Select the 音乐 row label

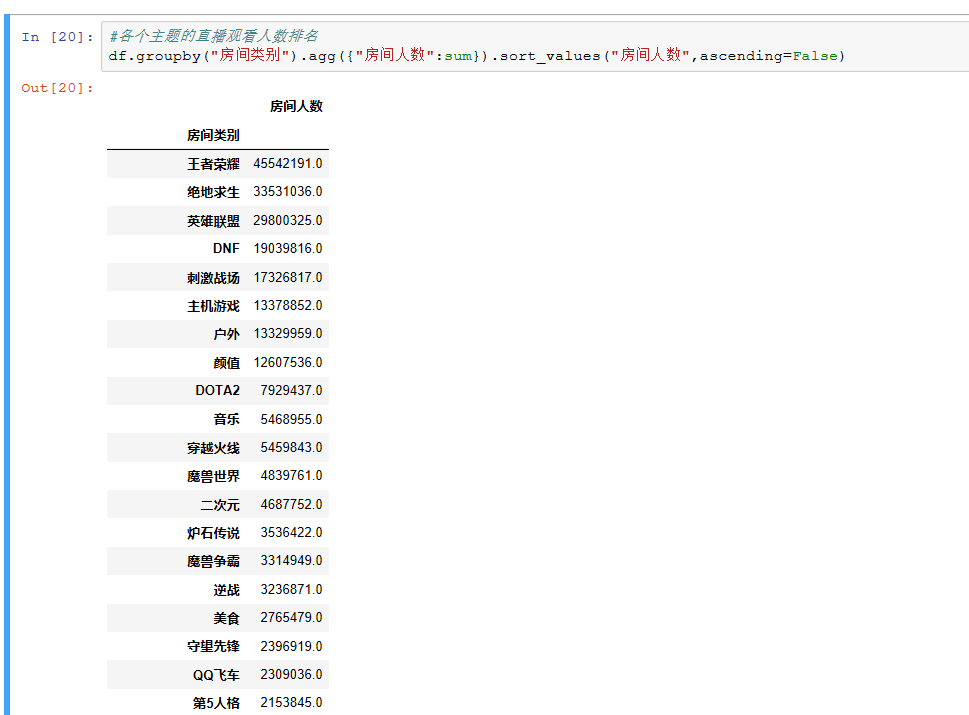226,420
